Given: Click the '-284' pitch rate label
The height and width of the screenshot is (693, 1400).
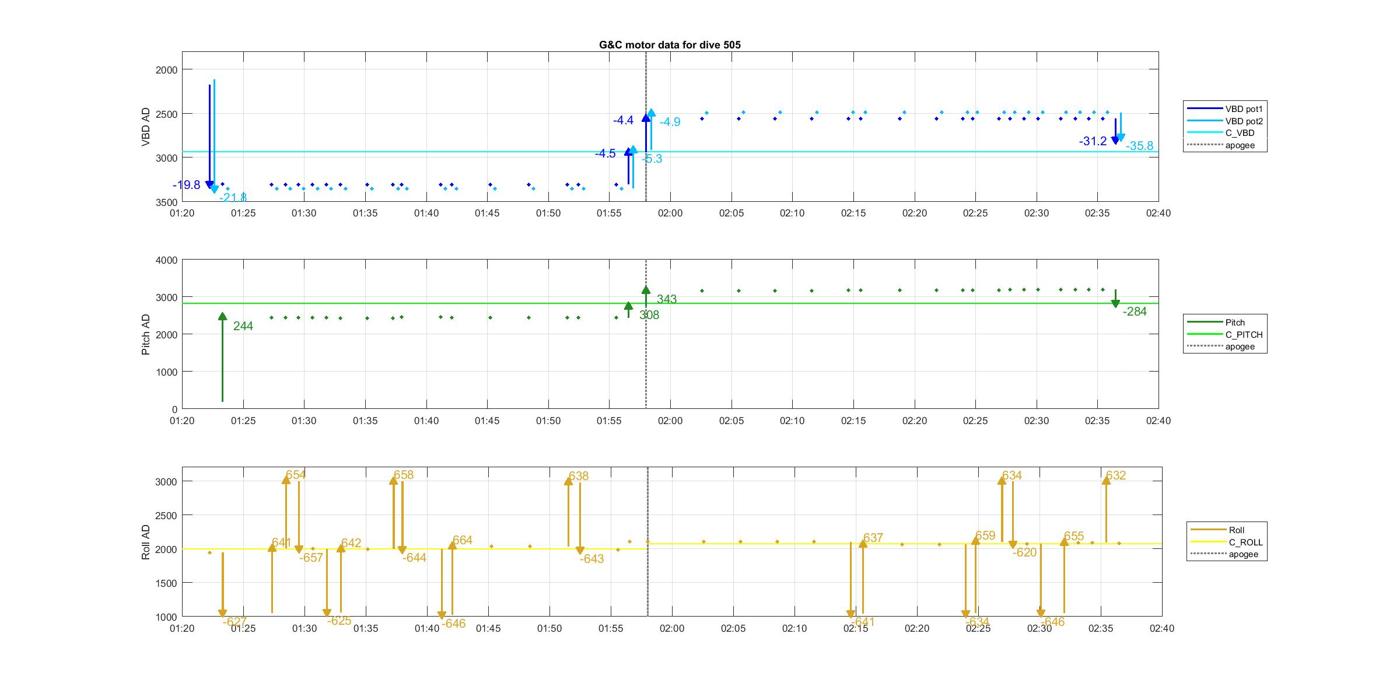Looking at the screenshot, I should [x=1135, y=312].
